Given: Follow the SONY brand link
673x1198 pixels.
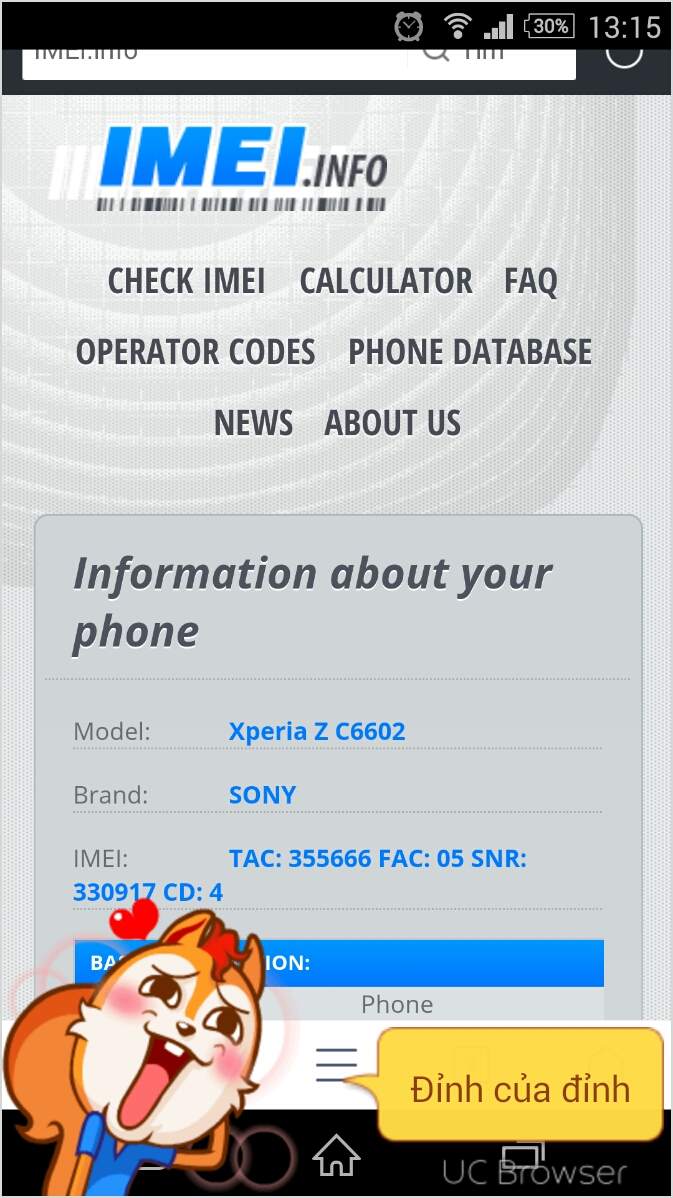Looking at the screenshot, I should (x=262, y=795).
